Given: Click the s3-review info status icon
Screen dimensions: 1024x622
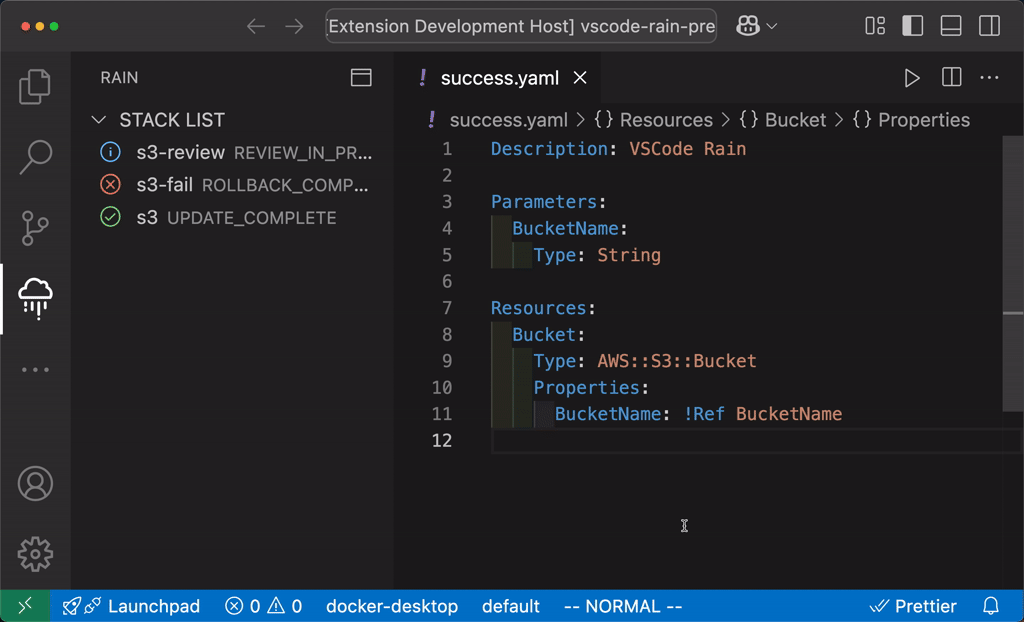Looking at the screenshot, I should point(110,152).
